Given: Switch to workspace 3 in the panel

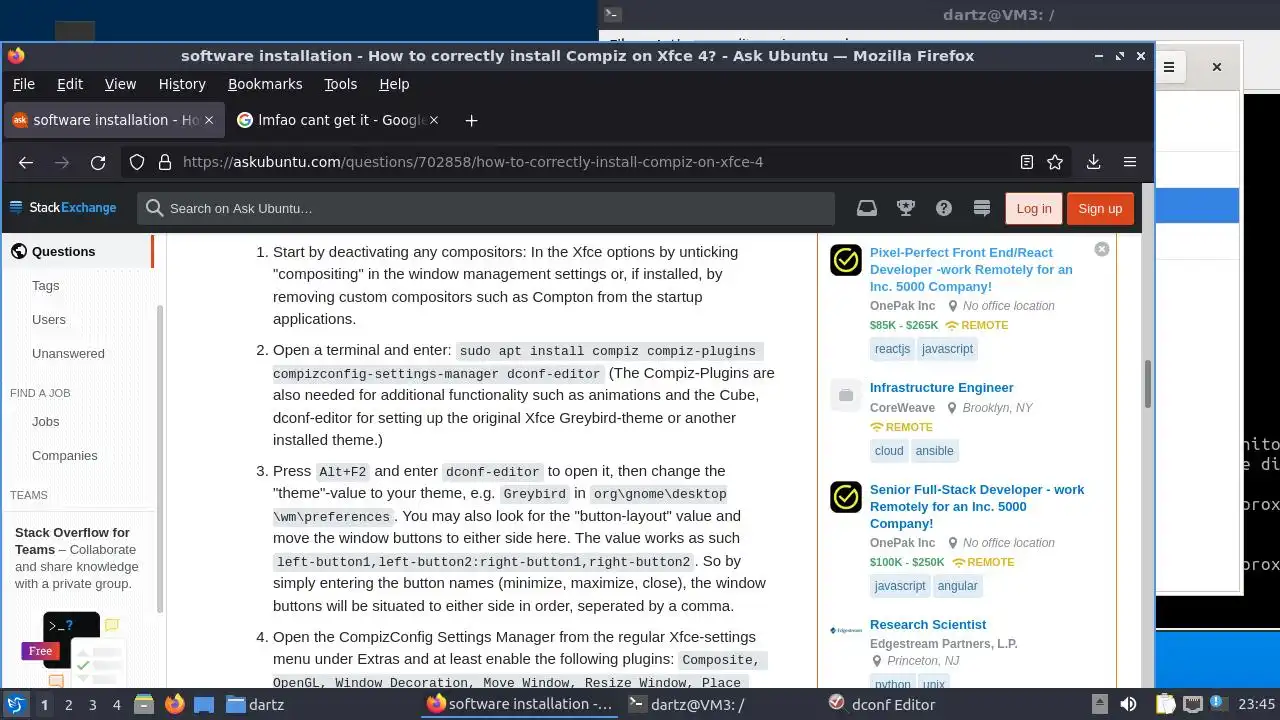Looking at the screenshot, I should (x=93, y=705).
